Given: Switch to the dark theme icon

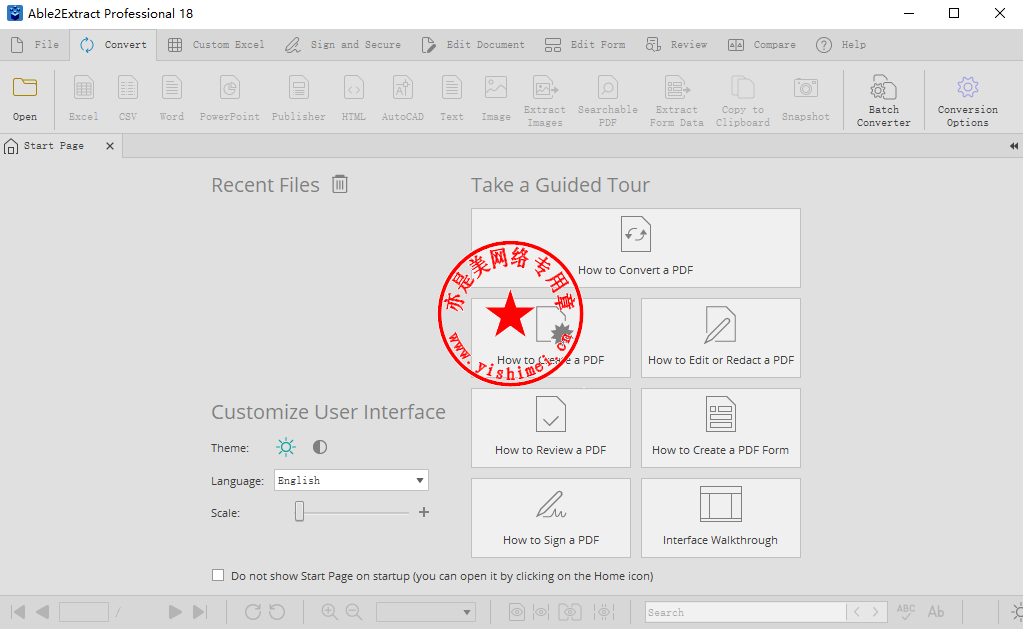Looking at the screenshot, I should 320,447.
